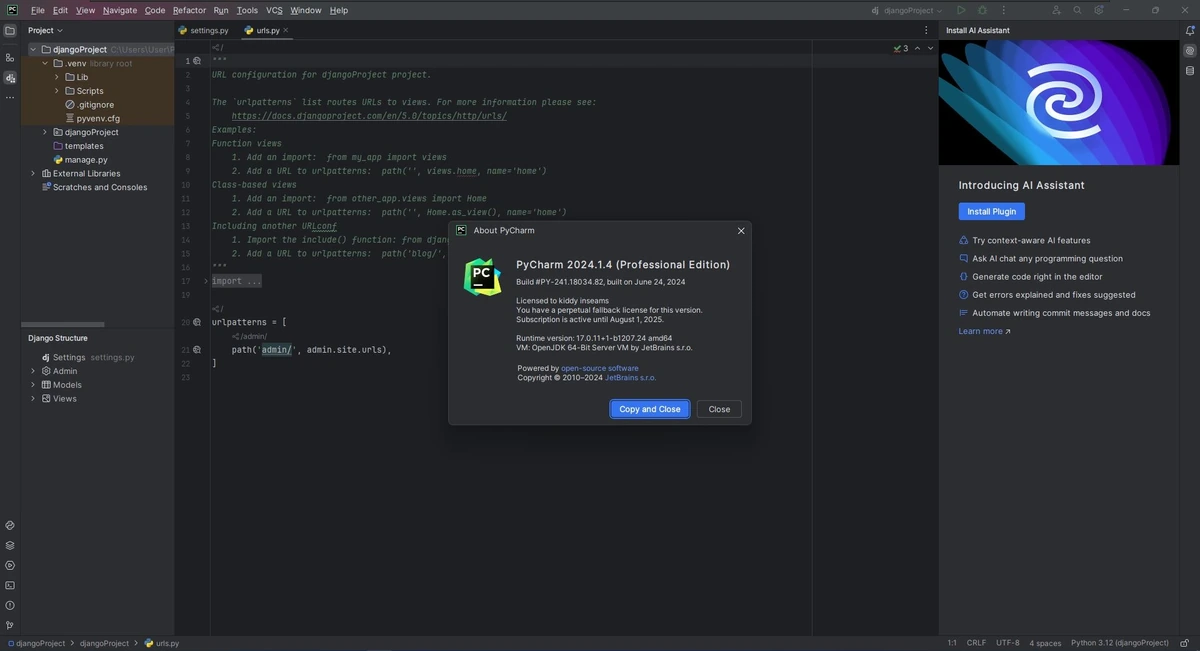Open the docs.djangoproject.com URL in the comment
Image resolution: width=1200 pixels, height=651 pixels.
369,116
